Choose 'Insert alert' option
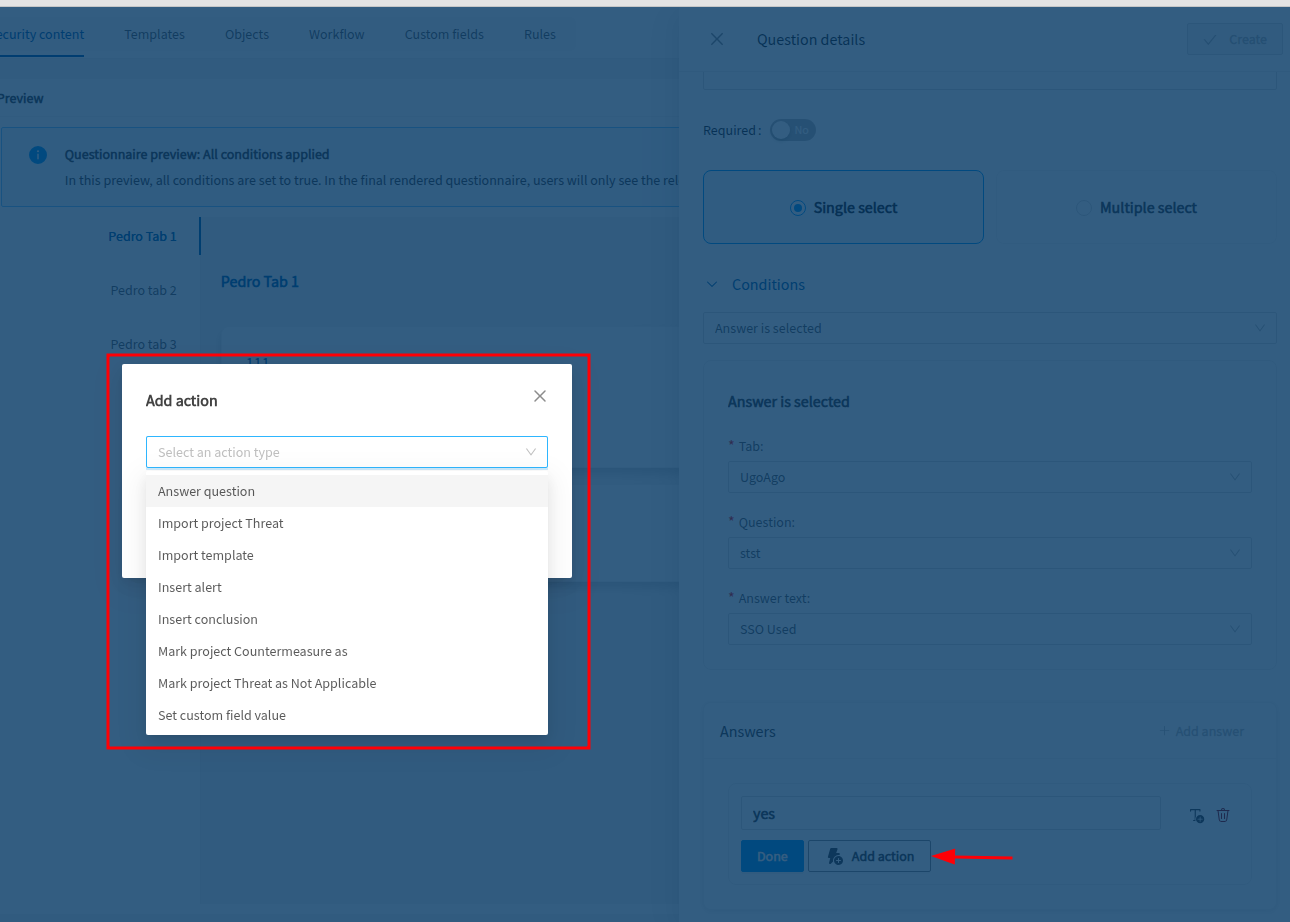 point(347,587)
